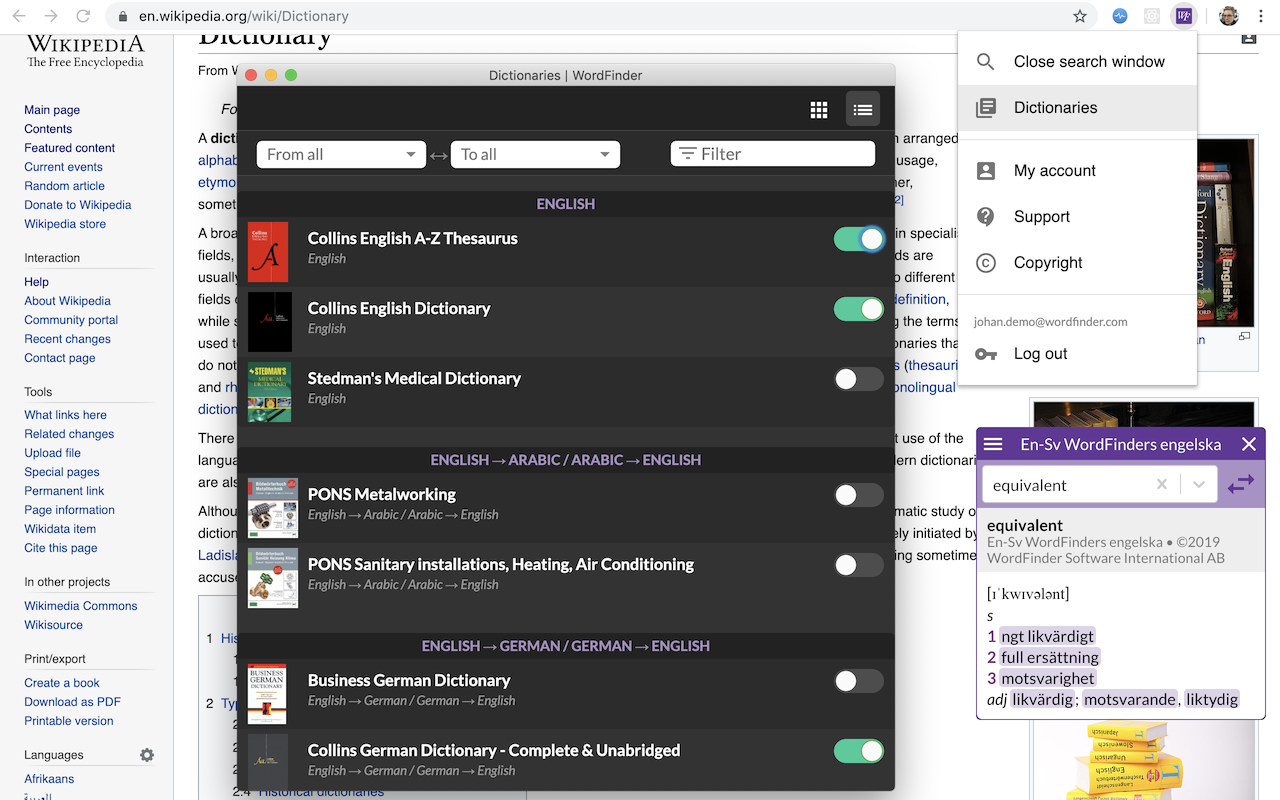Click 'Download as PDF' link
Screen dimensions: 1280x800
[72, 702]
